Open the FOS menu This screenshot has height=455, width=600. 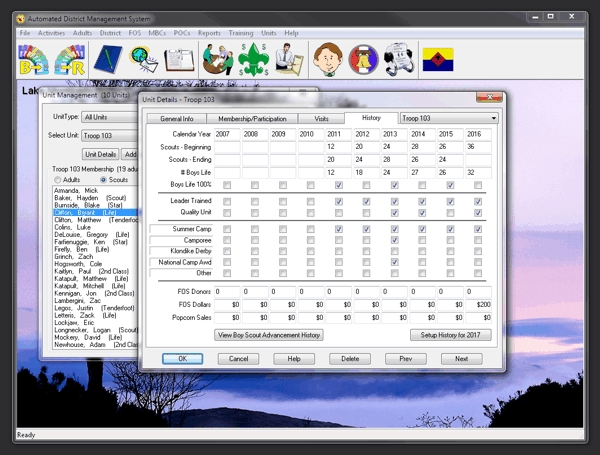click(x=135, y=33)
